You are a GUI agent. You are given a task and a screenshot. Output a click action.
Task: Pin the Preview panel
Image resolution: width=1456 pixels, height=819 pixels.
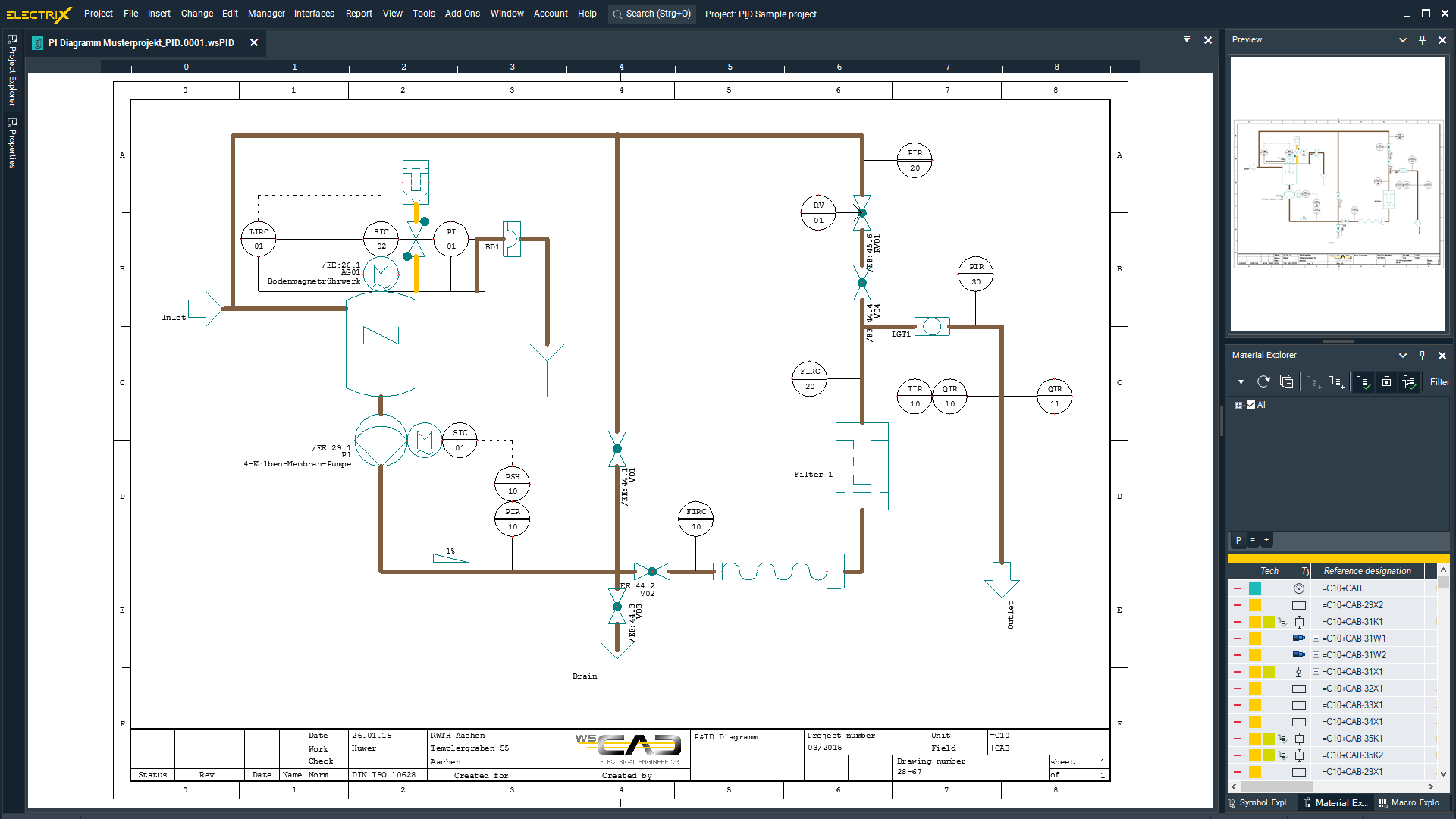click(x=1422, y=40)
